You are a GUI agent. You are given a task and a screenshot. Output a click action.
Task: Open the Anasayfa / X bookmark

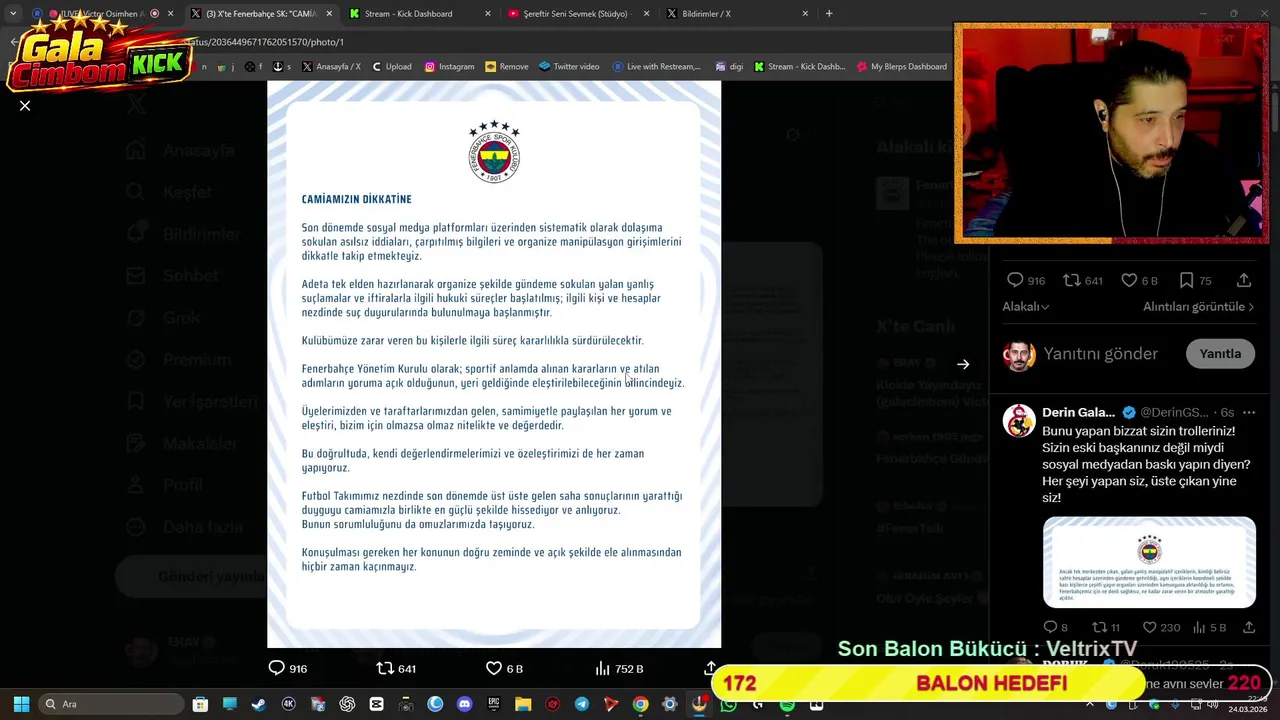(x=331, y=66)
